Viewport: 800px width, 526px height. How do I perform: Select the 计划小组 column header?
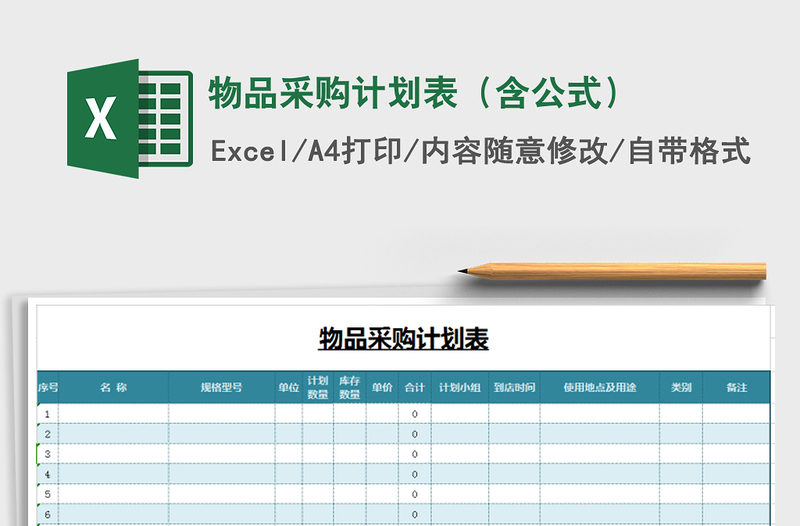pyautogui.click(x=459, y=387)
